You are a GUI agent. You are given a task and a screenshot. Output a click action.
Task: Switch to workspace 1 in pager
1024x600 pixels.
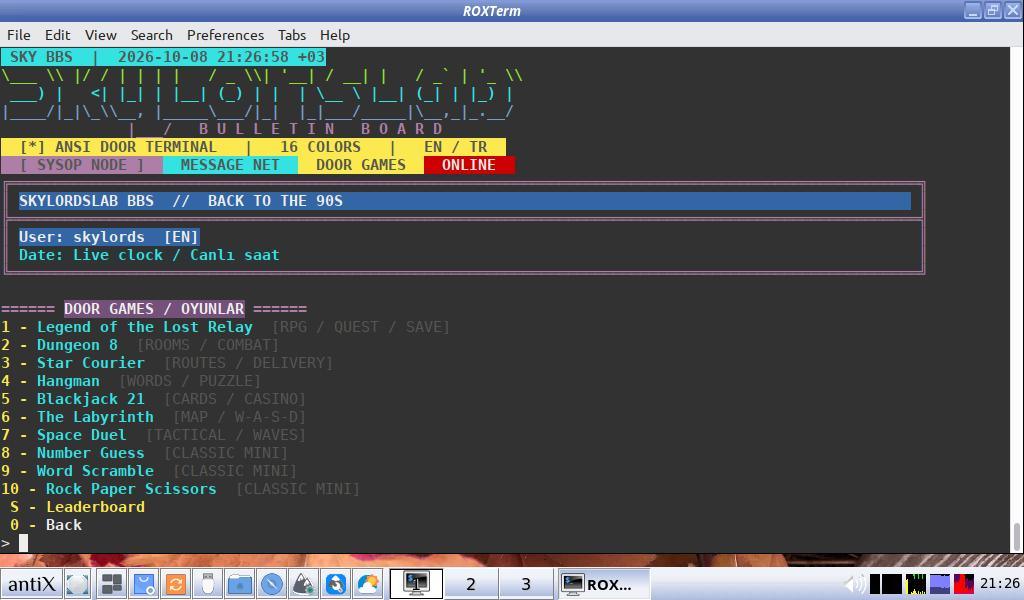click(x=416, y=584)
